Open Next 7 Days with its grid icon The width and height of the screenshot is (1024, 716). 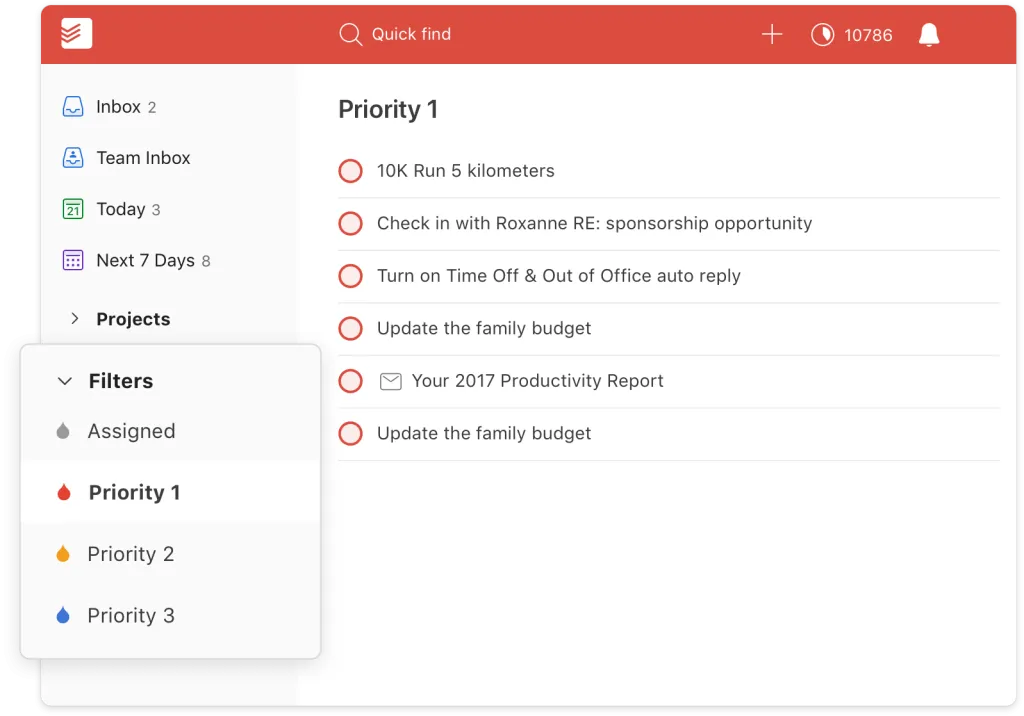click(x=73, y=260)
